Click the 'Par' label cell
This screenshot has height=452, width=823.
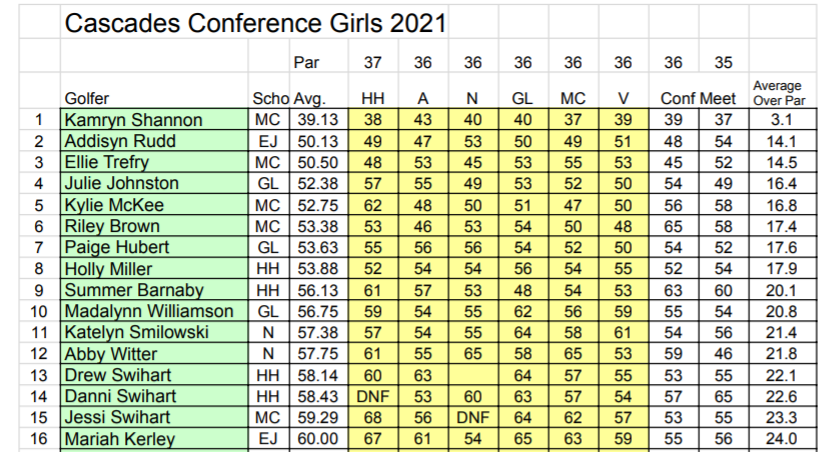point(306,62)
